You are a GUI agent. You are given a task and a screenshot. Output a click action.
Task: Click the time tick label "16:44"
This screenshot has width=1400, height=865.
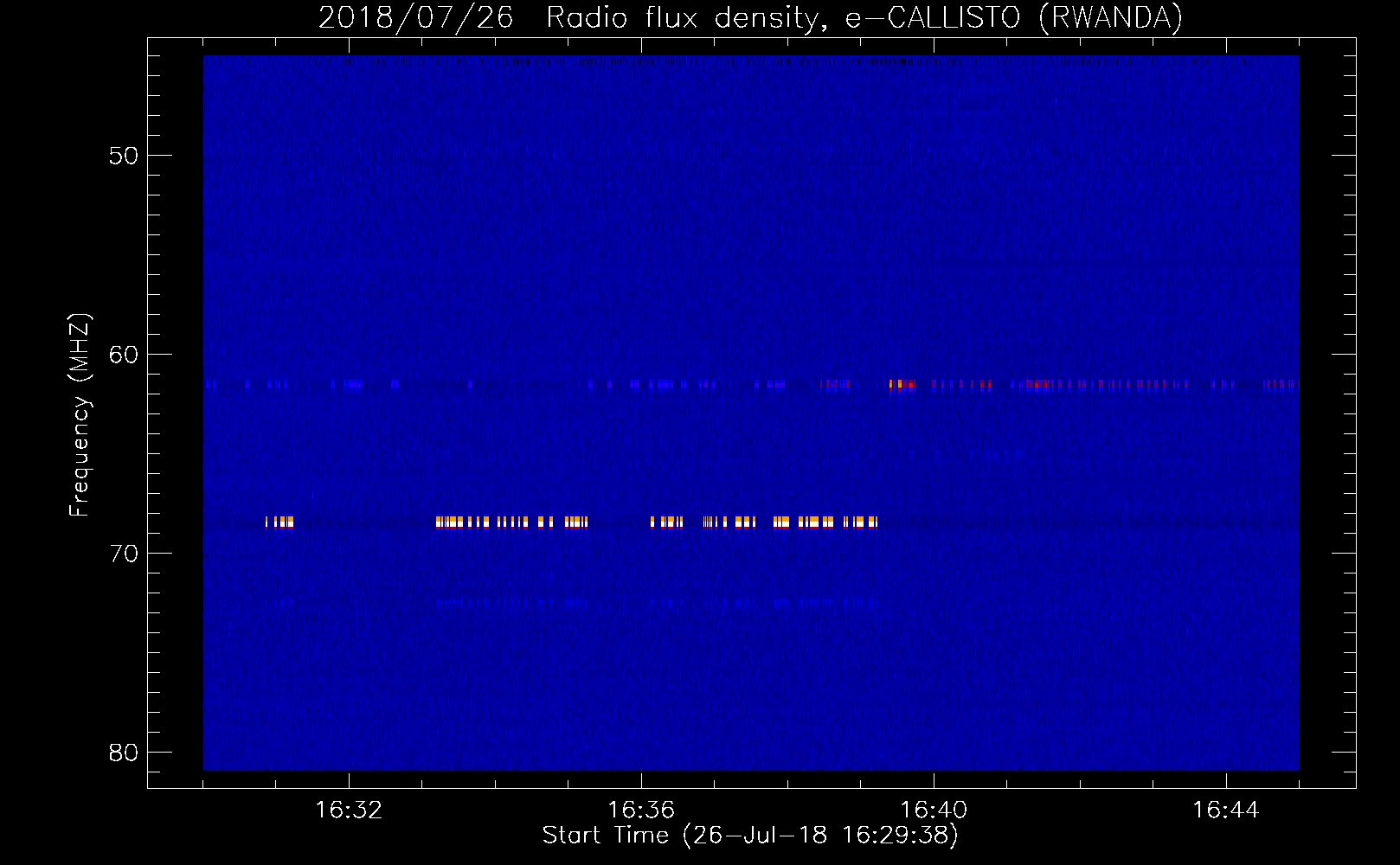[1226, 811]
